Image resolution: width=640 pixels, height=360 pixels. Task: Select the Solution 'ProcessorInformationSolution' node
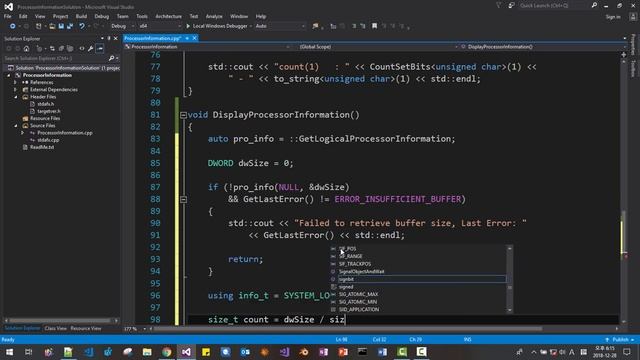click(64, 68)
